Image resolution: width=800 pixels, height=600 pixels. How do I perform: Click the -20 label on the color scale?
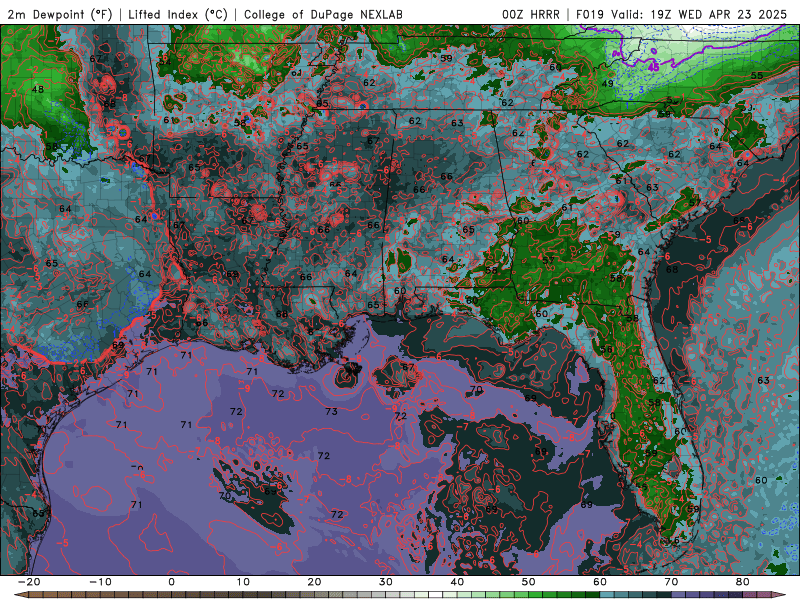29,582
